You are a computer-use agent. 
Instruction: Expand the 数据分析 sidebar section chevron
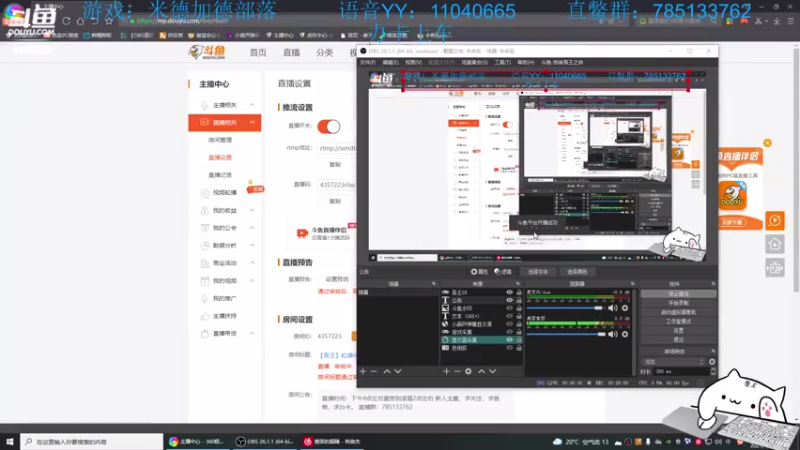[x=252, y=245]
